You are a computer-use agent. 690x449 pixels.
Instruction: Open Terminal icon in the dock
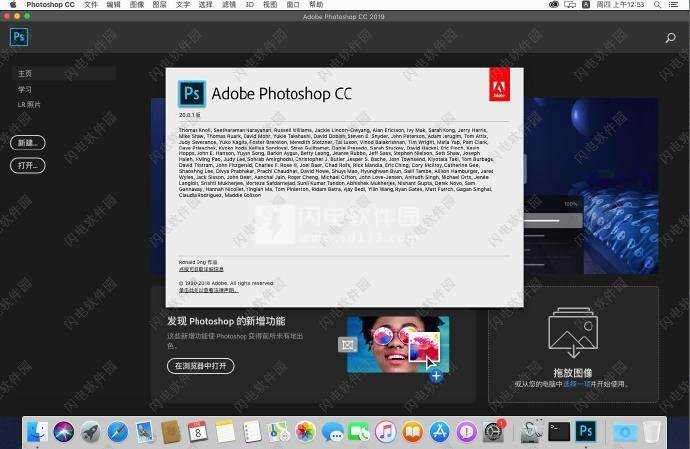pos(559,432)
